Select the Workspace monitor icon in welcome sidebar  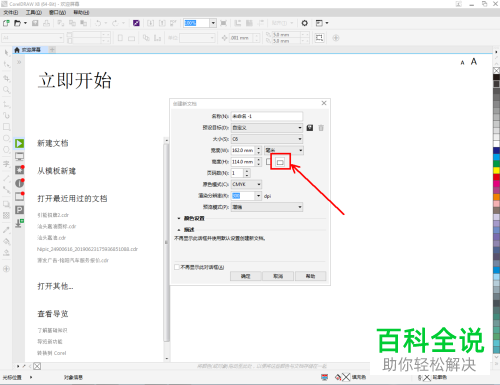coord(19,156)
